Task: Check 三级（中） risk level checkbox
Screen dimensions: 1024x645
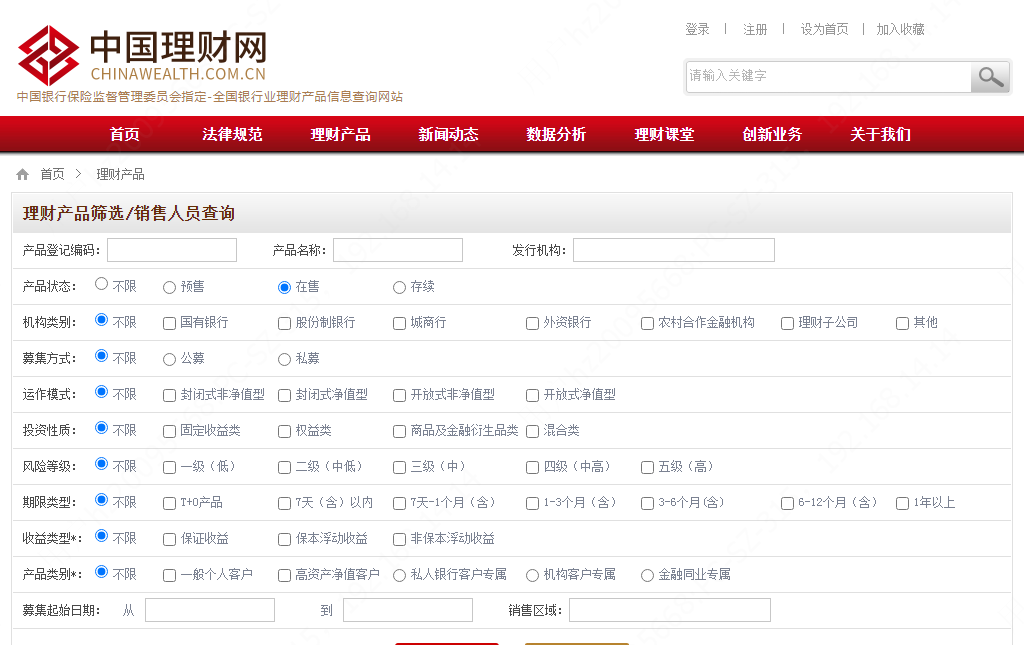Action: pos(399,467)
